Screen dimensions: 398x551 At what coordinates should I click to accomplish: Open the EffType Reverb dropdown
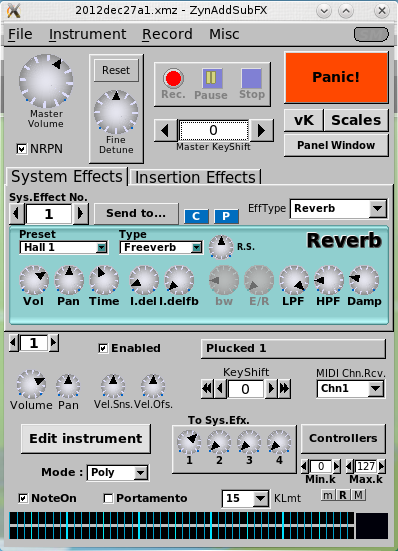(338, 209)
